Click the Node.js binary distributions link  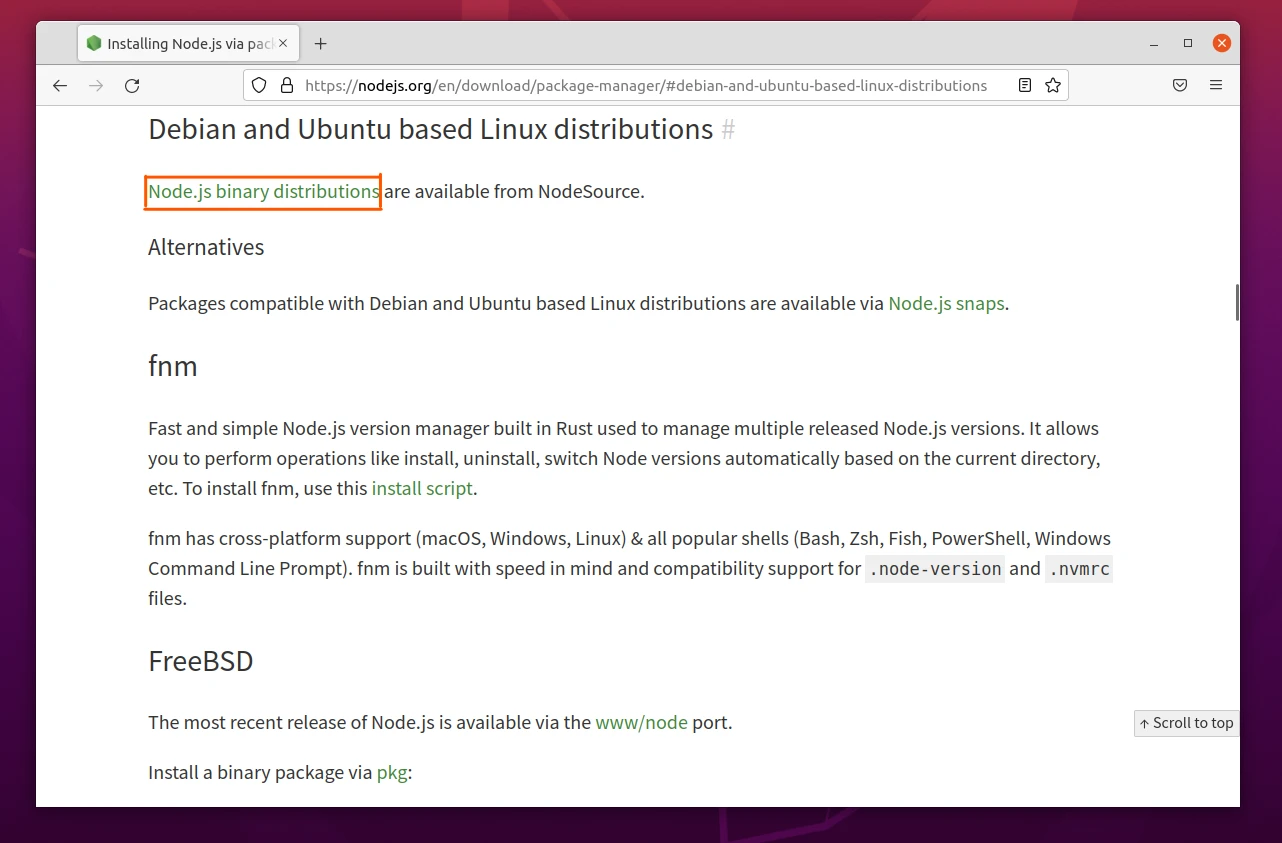tap(262, 191)
